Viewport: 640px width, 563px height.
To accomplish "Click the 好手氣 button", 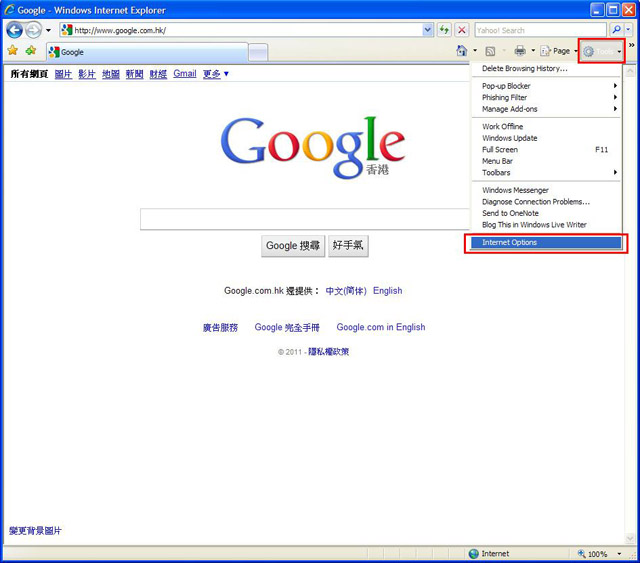I will (348, 246).
